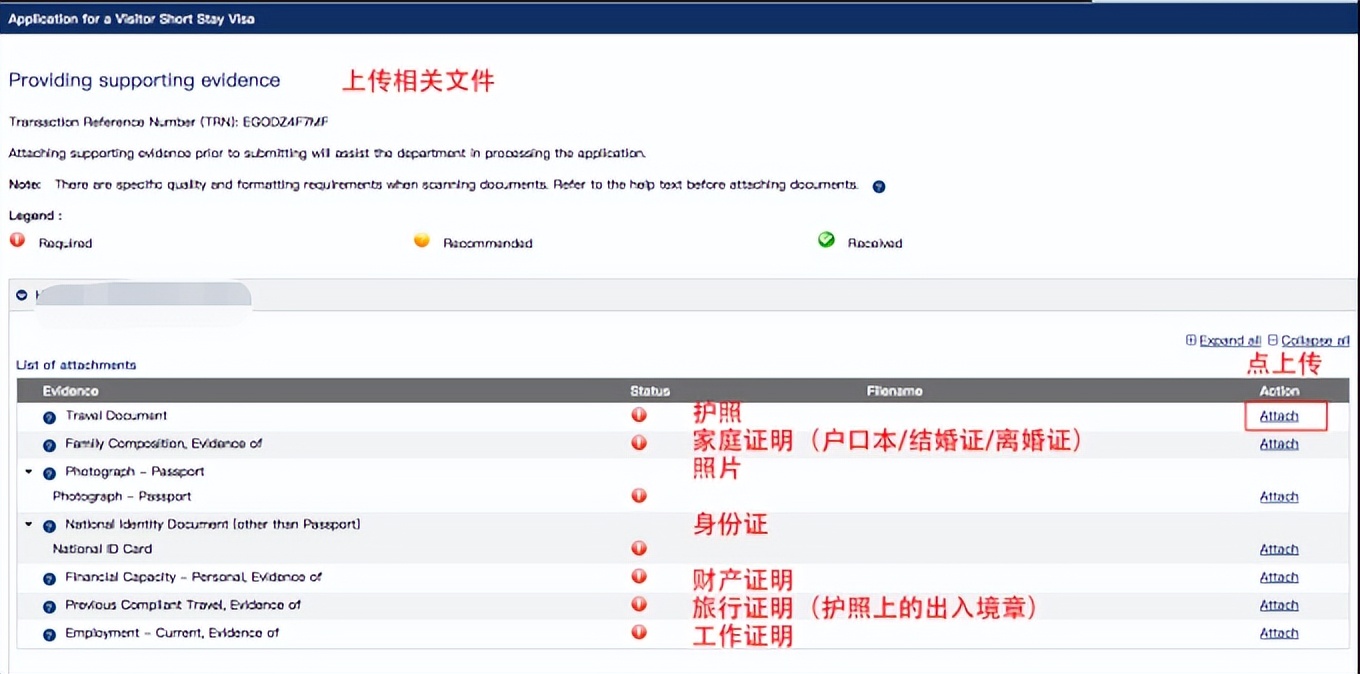The width and height of the screenshot is (1360, 674).
Task: Click Application for a Visitor Short Stay Visa title
Action: tap(131, 19)
